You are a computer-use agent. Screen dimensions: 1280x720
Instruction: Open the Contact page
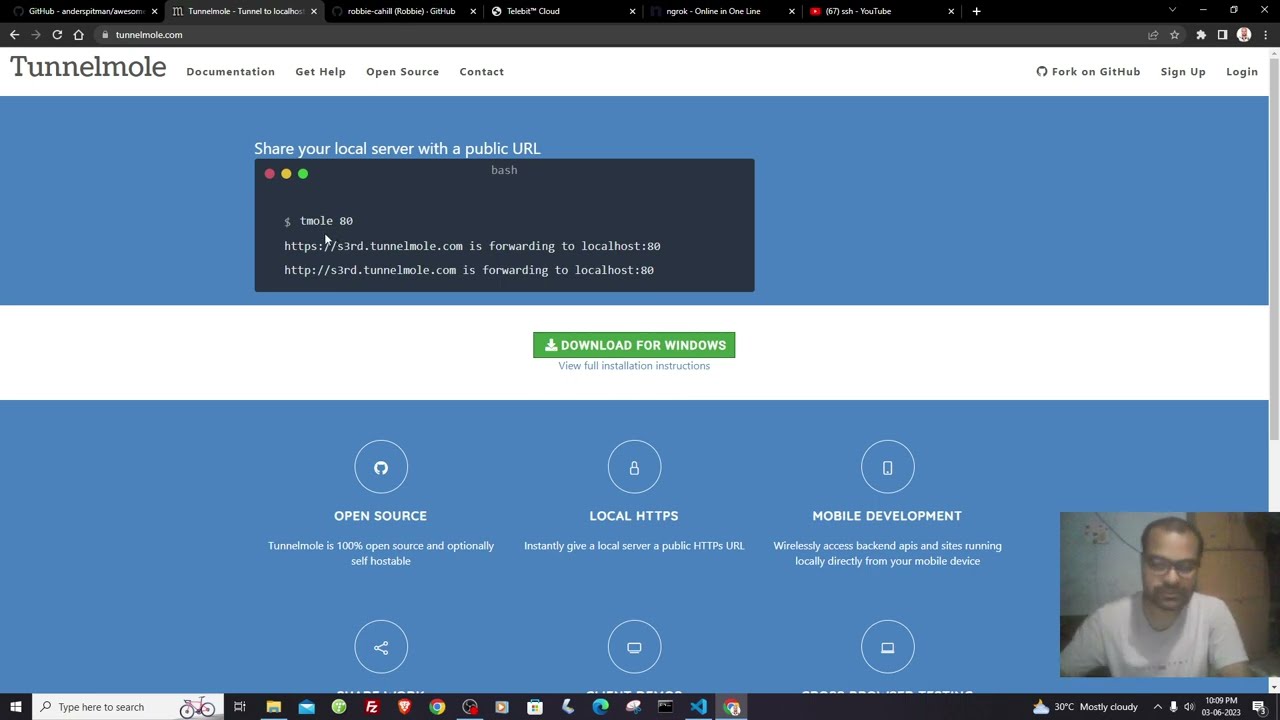click(x=481, y=72)
